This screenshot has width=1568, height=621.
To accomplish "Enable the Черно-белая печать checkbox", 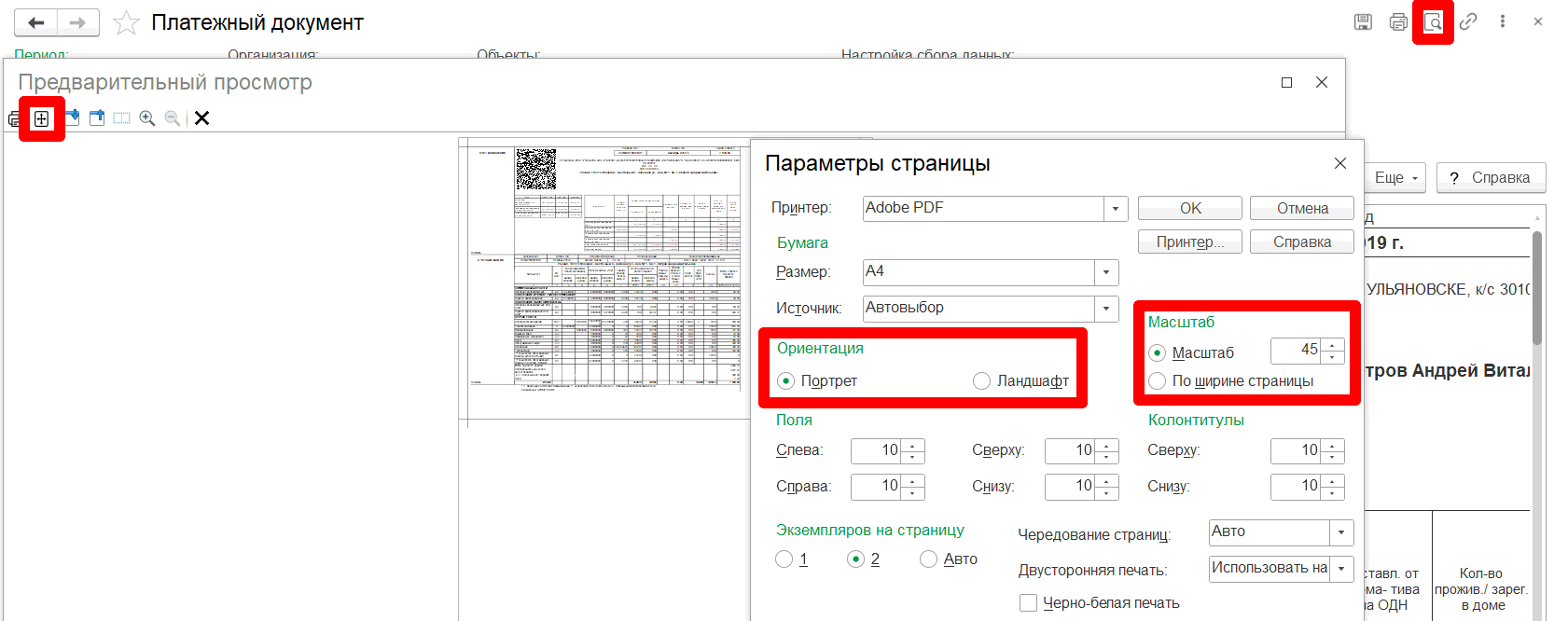I will [x=1029, y=603].
